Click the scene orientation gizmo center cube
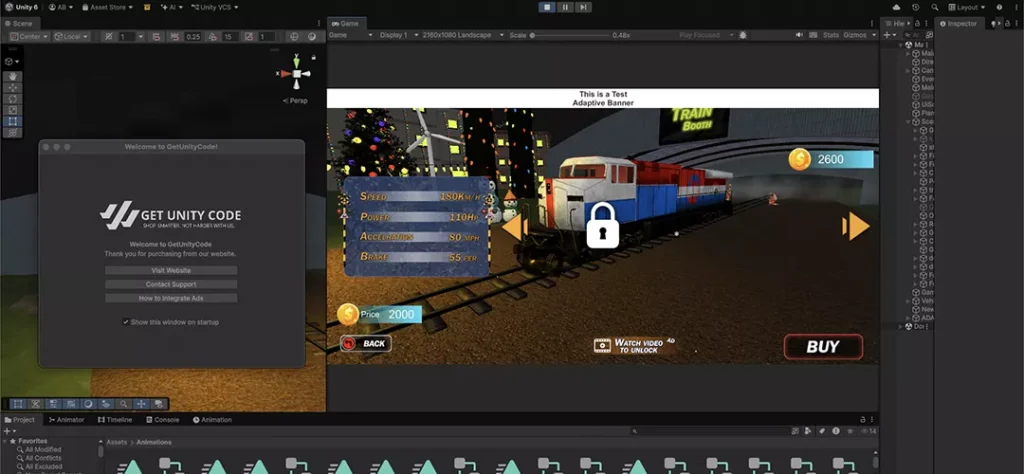The height and width of the screenshot is (474, 1024). click(296, 74)
